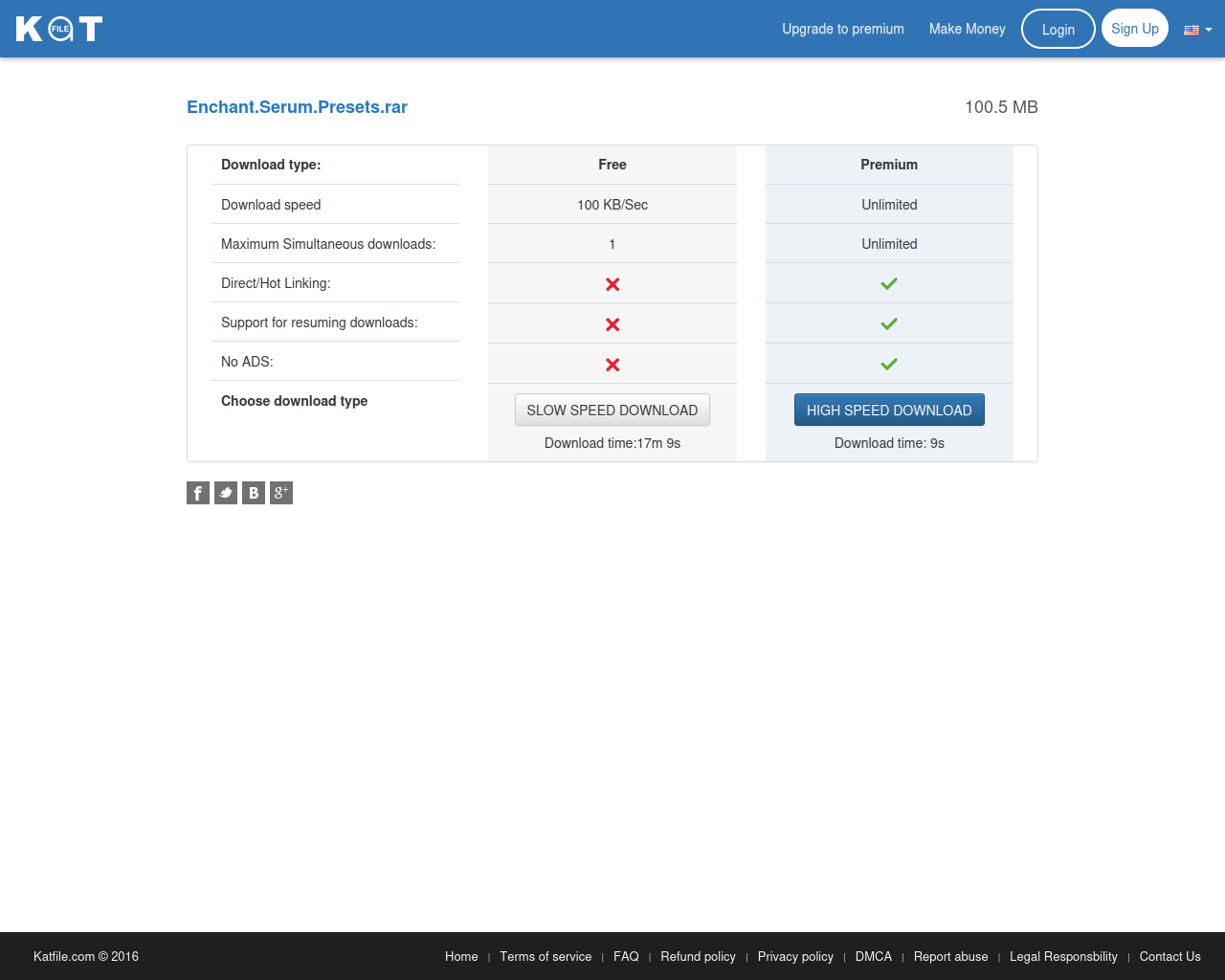Share file on Google Plus icon

point(281,493)
